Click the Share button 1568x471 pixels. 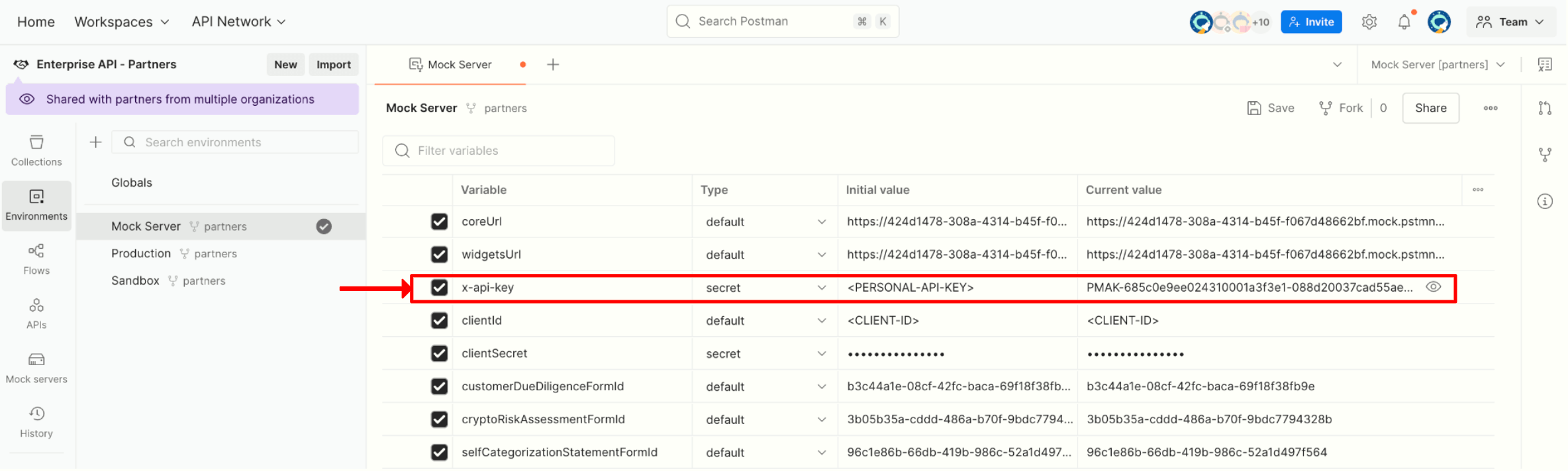click(1430, 108)
